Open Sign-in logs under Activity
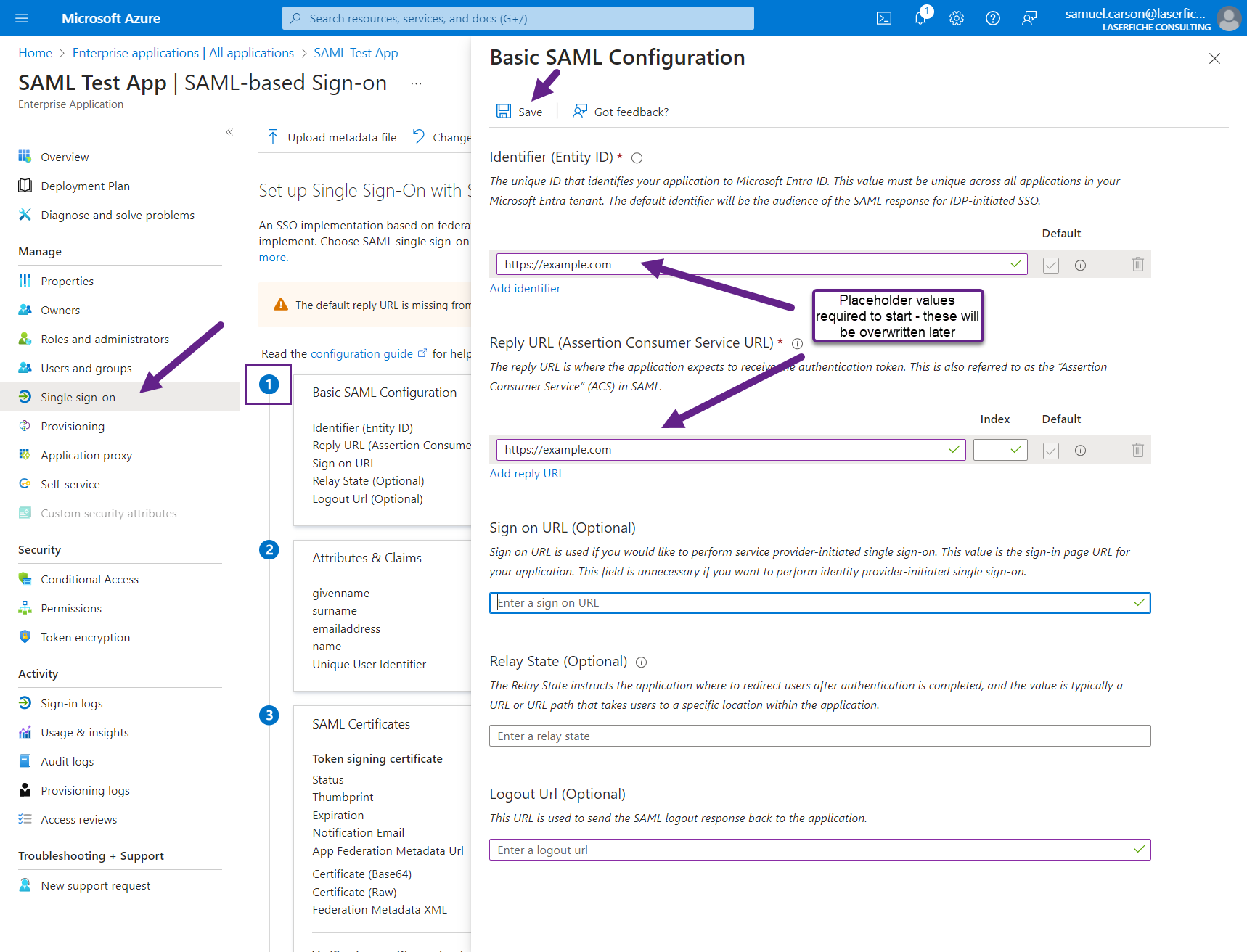 coord(71,703)
